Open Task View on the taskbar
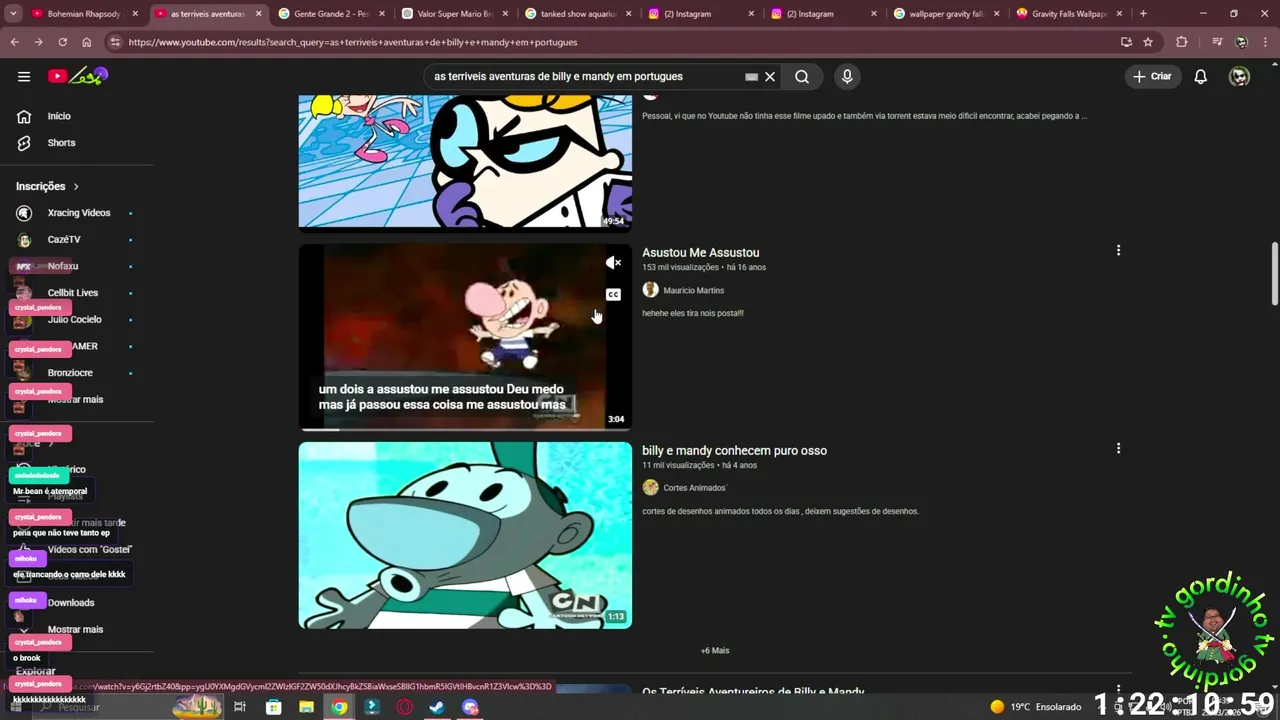The image size is (1280, 720). (x=240, y=707)
